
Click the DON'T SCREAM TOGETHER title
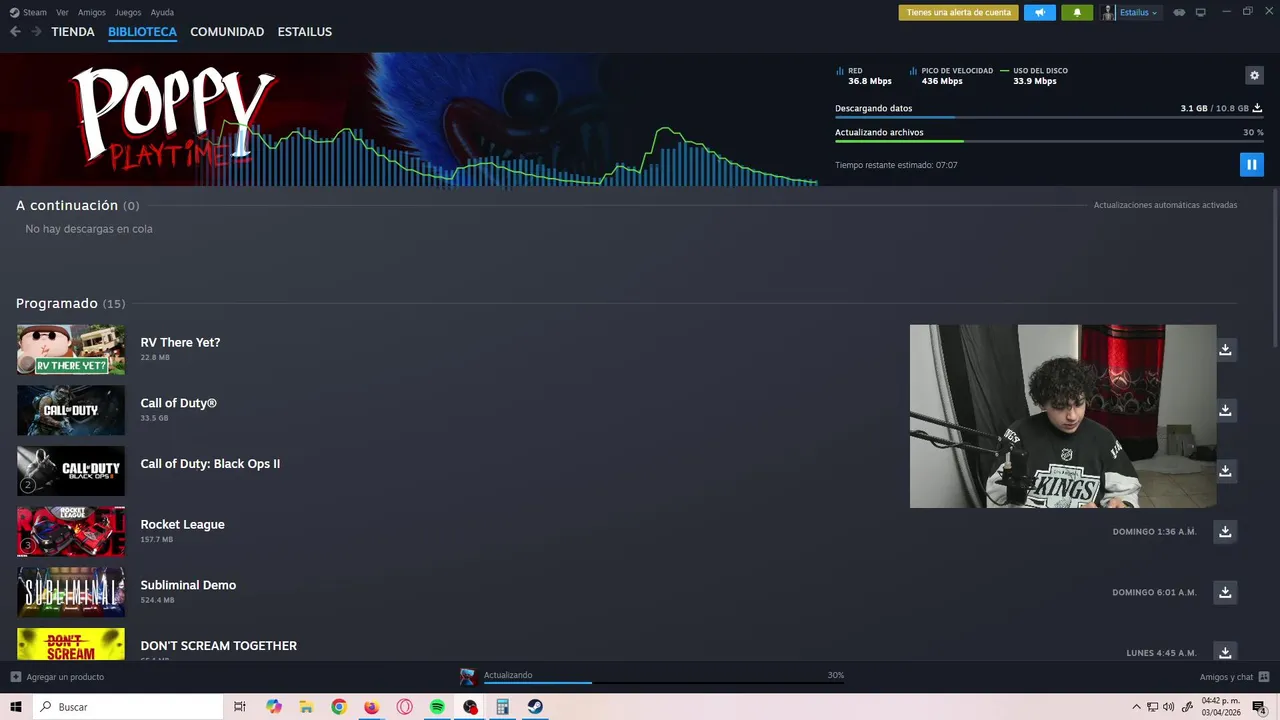coord(218,646)
